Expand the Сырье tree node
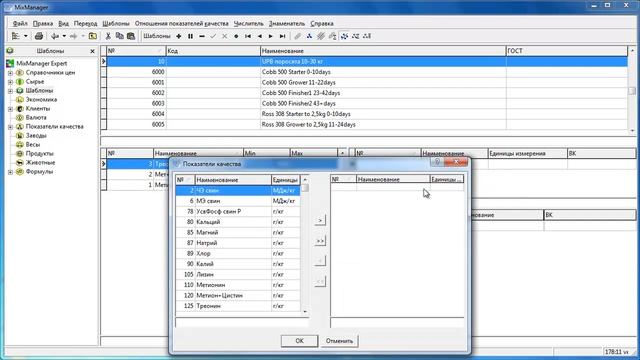Image resolution: width=640 pixels, height=360 pixels. (x=10, y=82)
